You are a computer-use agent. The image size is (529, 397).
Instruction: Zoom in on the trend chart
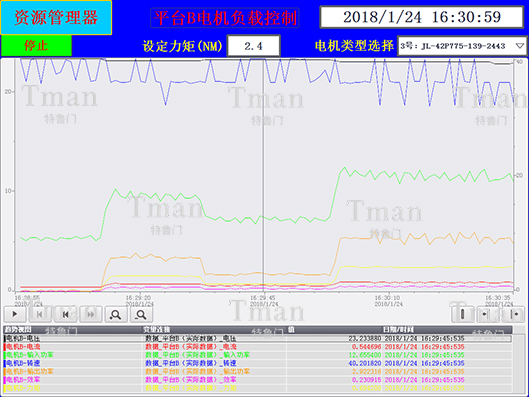coord(116,314)
